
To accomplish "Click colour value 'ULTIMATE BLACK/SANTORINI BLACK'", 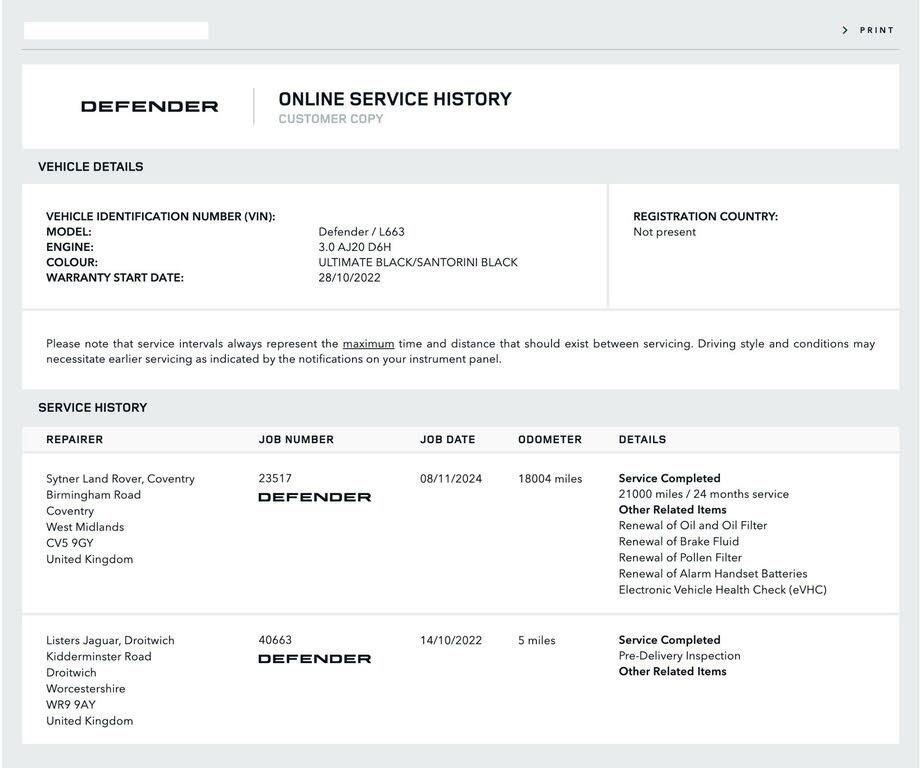I will [x=418, y=262].
